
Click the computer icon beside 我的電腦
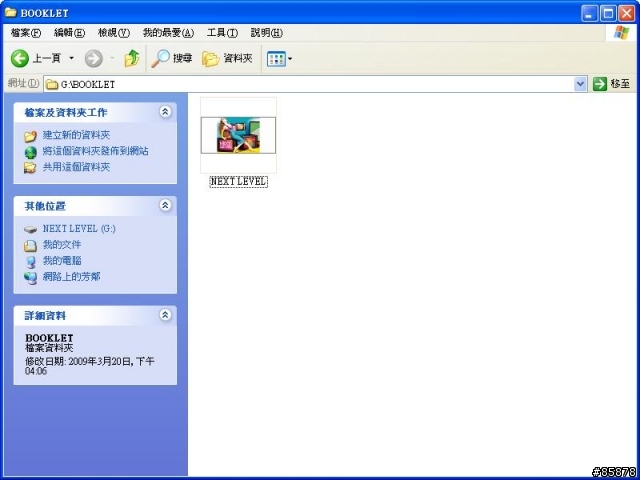[31, 262]
